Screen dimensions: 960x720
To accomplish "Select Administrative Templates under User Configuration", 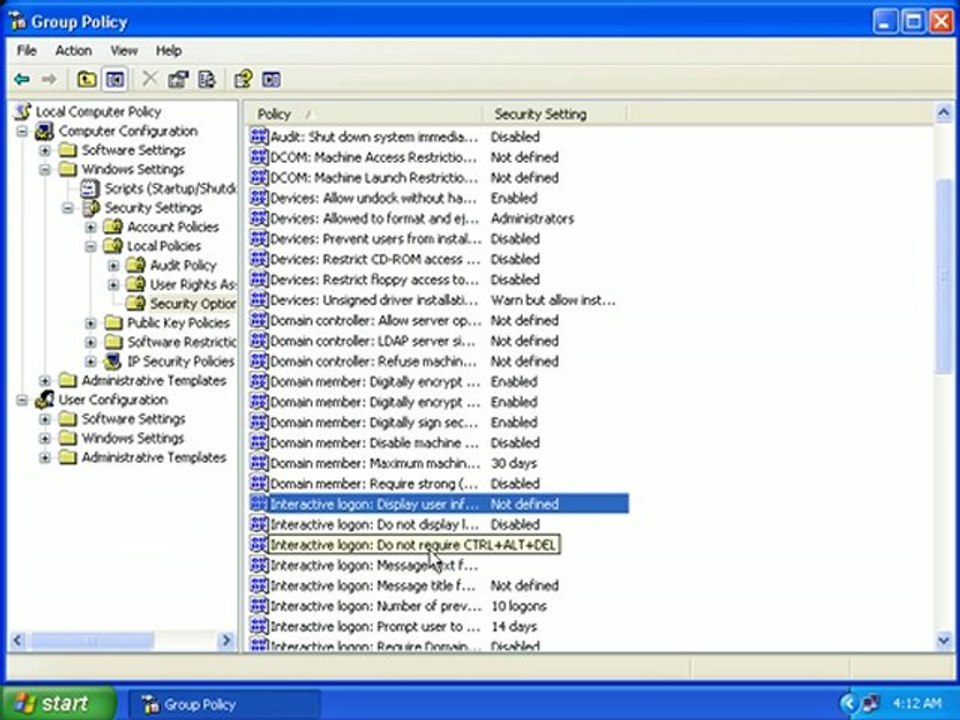I will coord(154,457).
